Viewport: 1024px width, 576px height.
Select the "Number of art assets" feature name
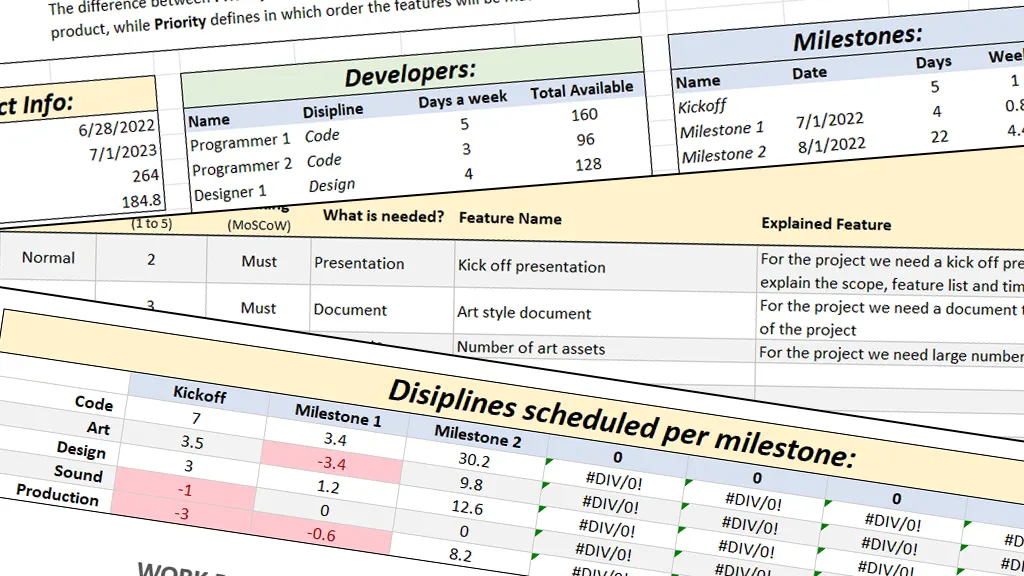tap(531, 348)
